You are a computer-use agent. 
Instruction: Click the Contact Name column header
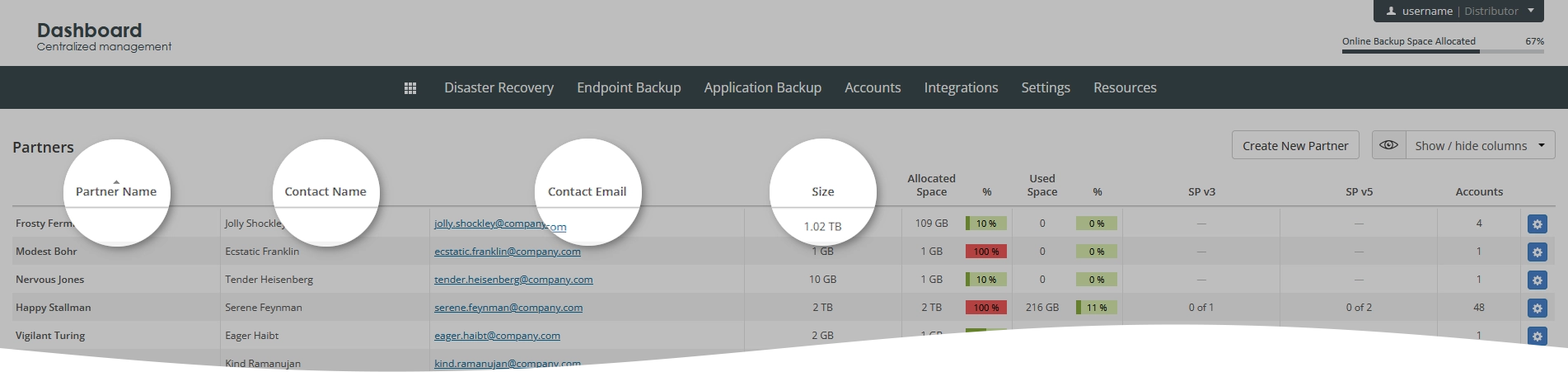pos(325,191)
